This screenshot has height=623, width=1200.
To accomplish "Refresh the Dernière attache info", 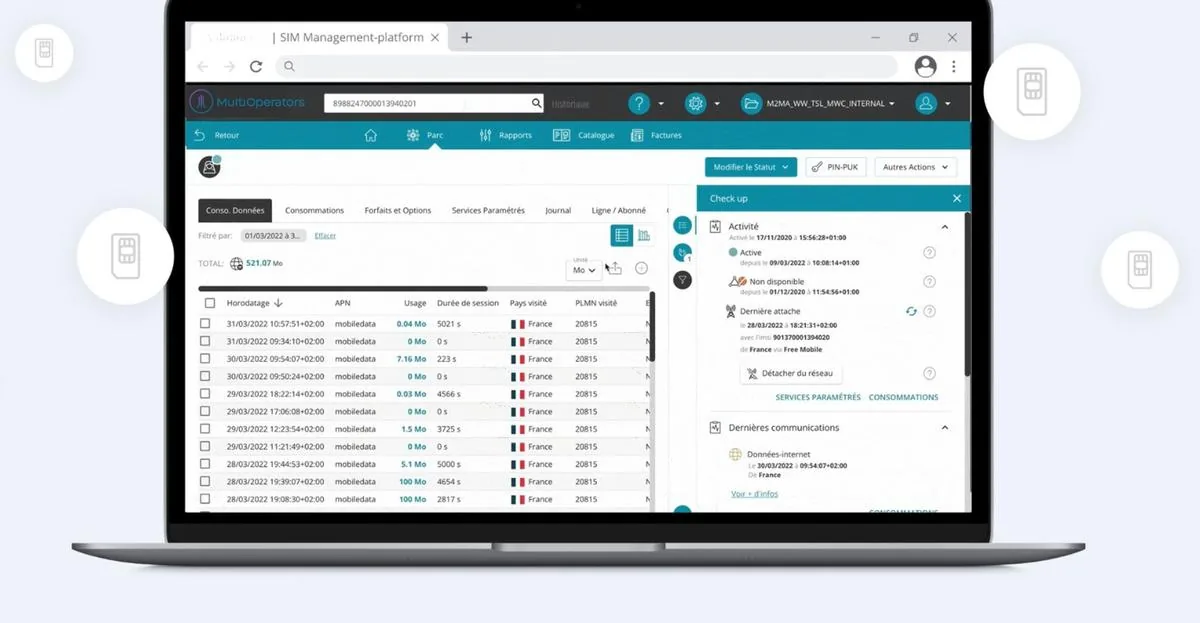I will 911,311.
